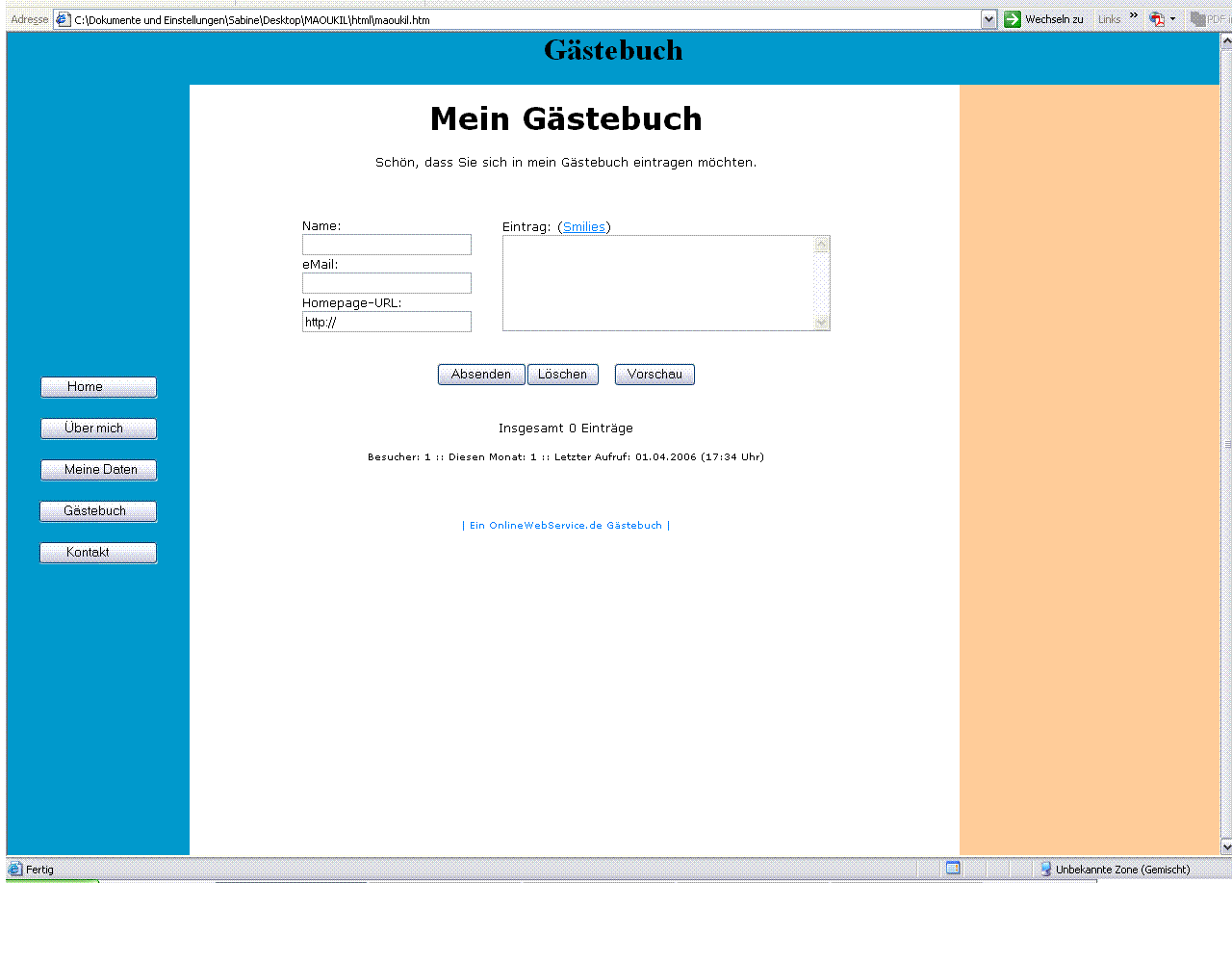Click the Adobe PDF toolbar icon
This screenshot has height=961, width=1232.
pos(1157,19)
